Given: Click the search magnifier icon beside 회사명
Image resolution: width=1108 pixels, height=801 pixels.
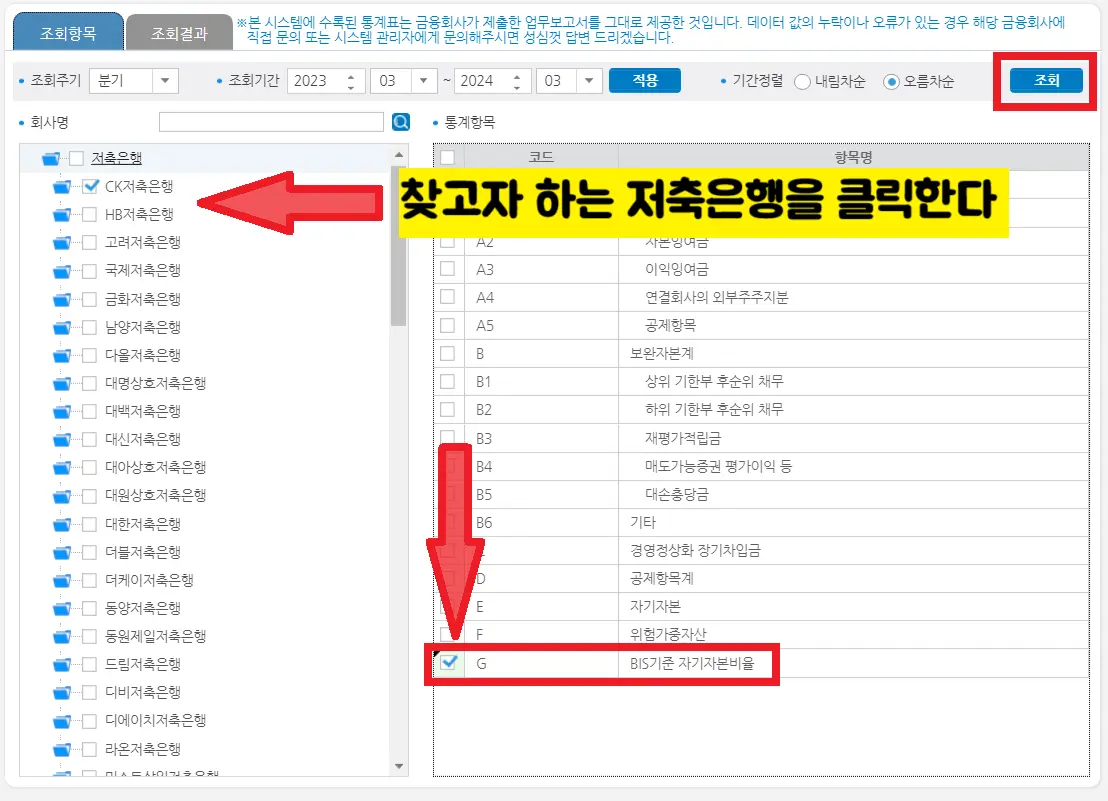Looking at the screenshot, I should coord(403,119).
